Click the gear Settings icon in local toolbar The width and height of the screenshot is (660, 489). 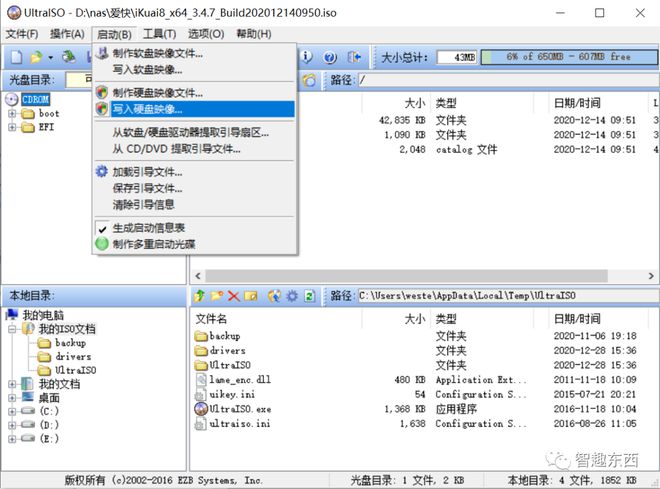point(292,296)
